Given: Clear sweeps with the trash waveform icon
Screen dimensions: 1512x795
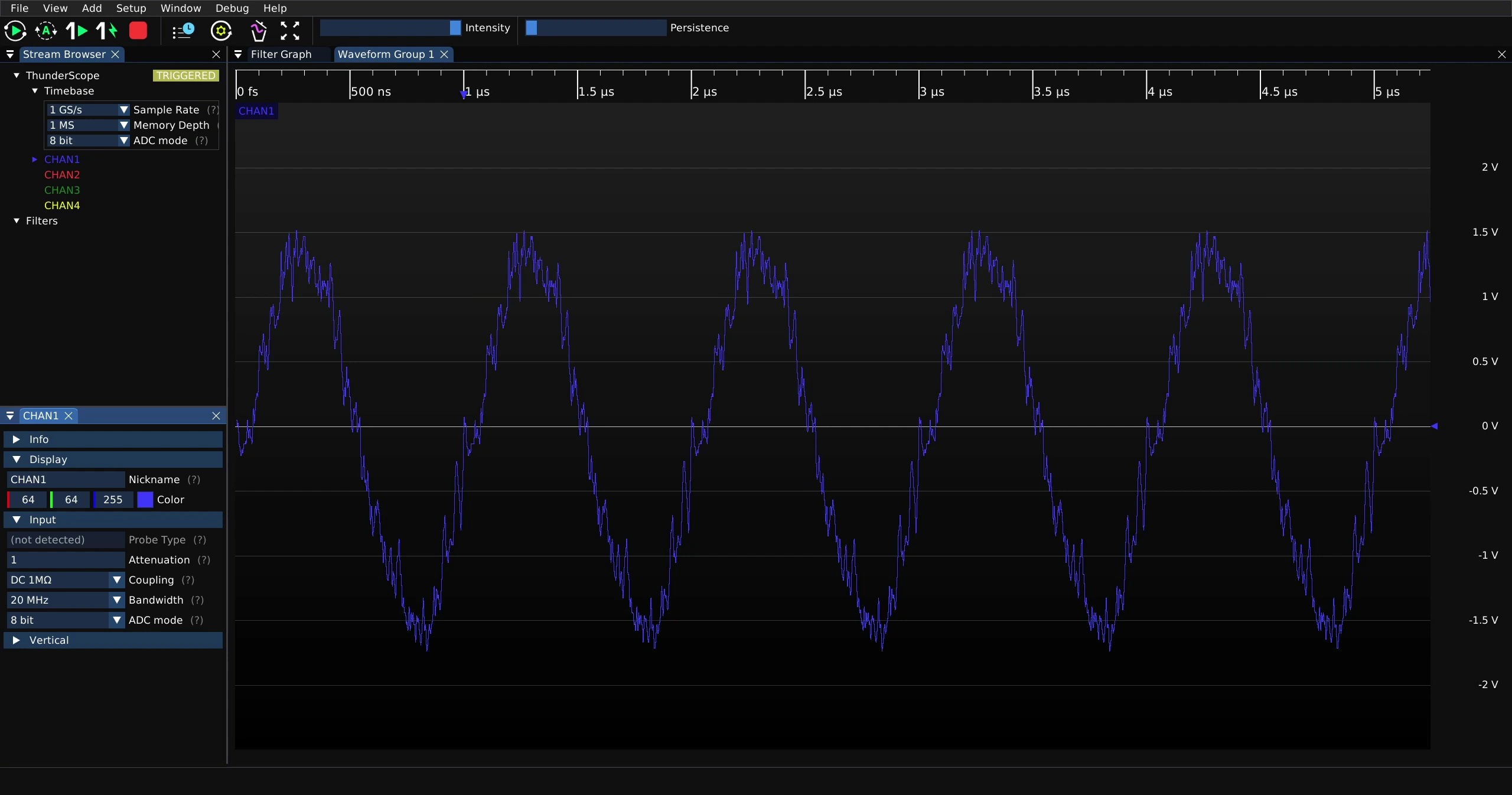Looking at the screenshot, I should (258, 31).
